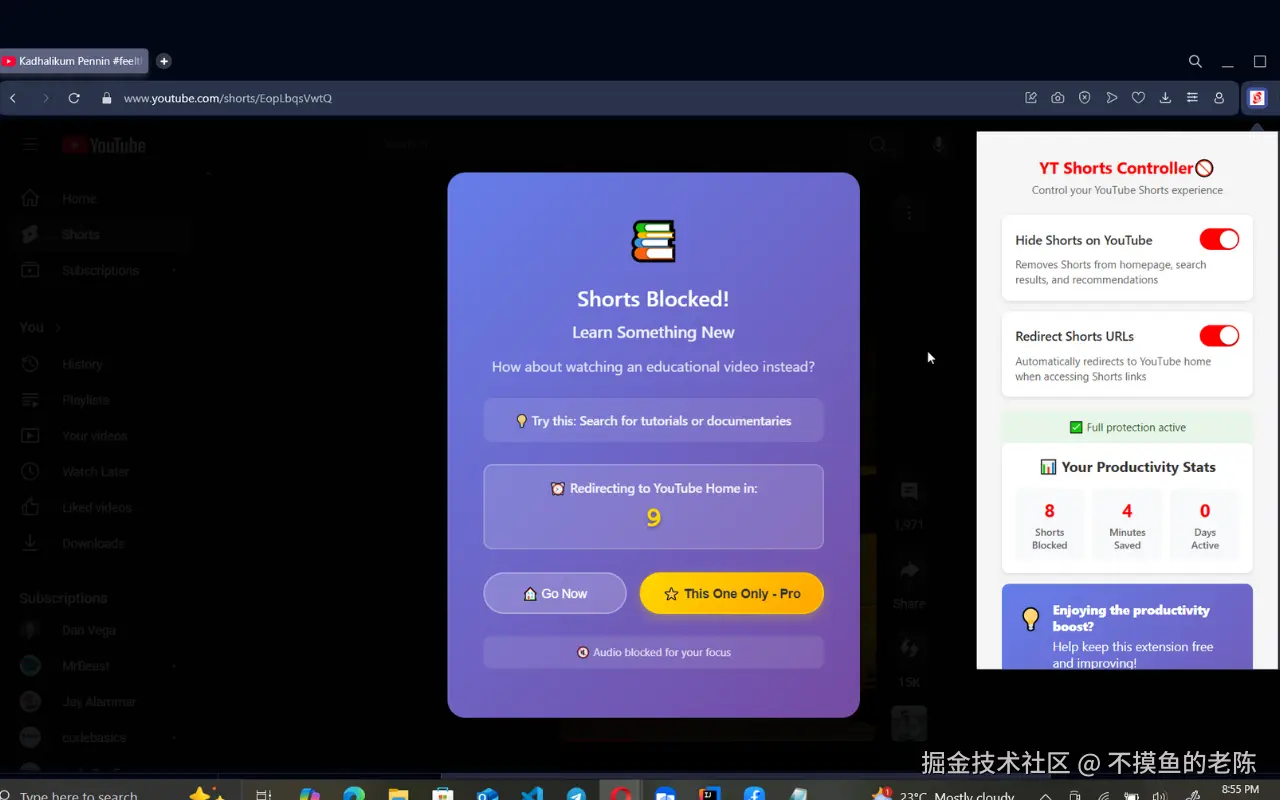The width and height of the screenshot is (1280, 800).
Task: Click the browser back arrow
Action: 13,98
